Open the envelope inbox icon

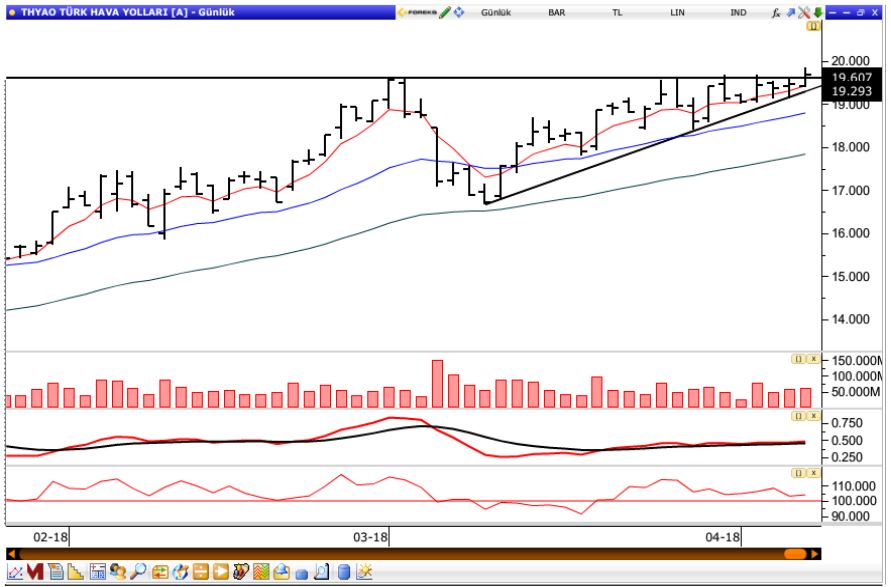pyautogui.click(x=281, y=572)
